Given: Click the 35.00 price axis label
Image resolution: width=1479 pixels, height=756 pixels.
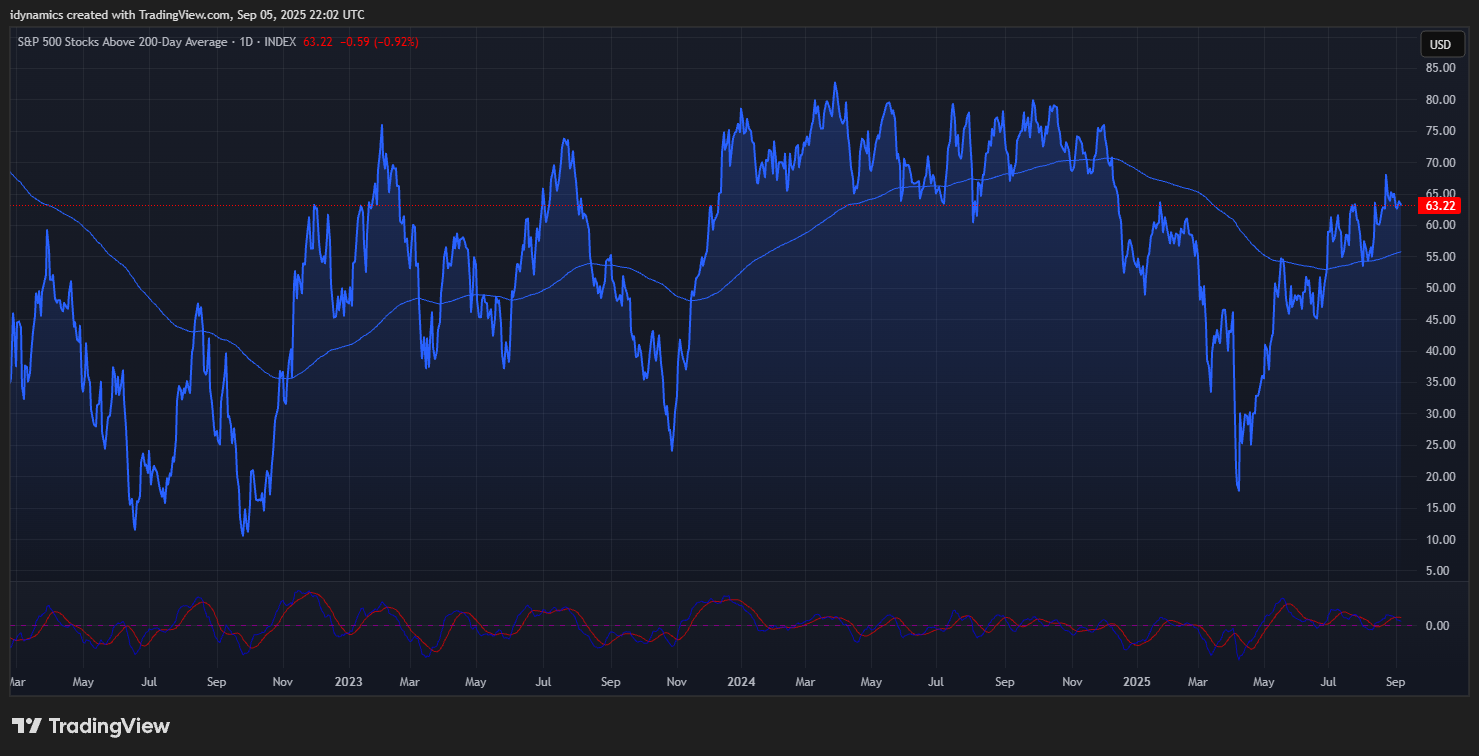Looking at the screenshot, I should [1440, 382].
